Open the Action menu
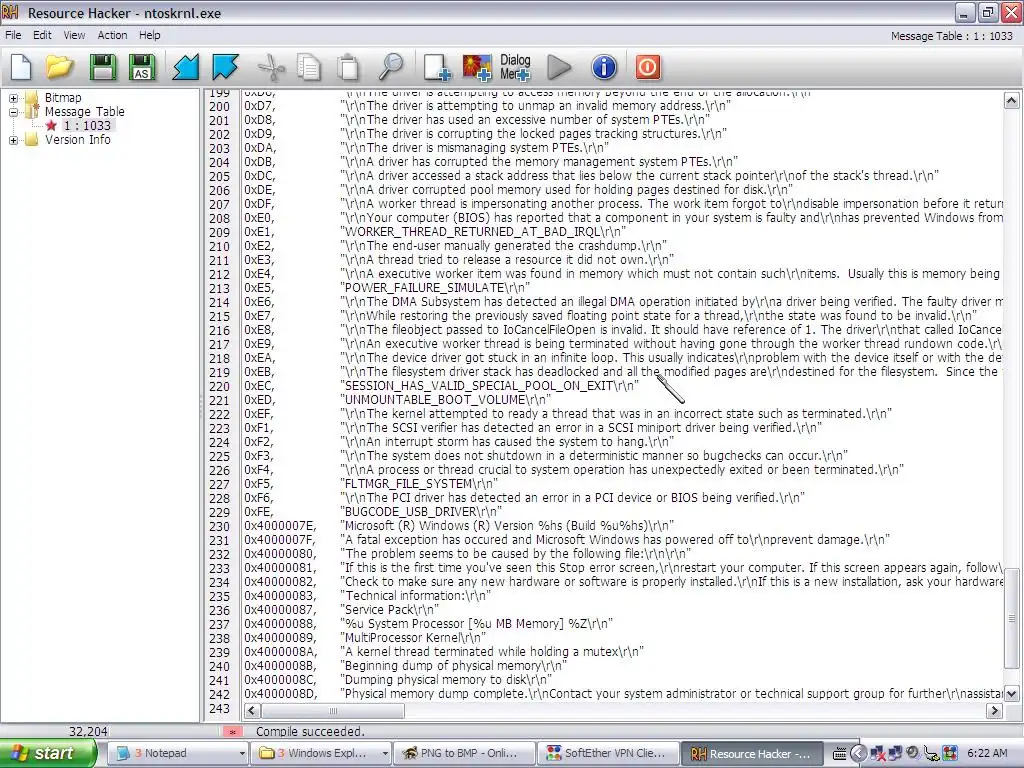Image resolution: width=1024 pixels, height=768 pixels. click(x=112, y=35)
